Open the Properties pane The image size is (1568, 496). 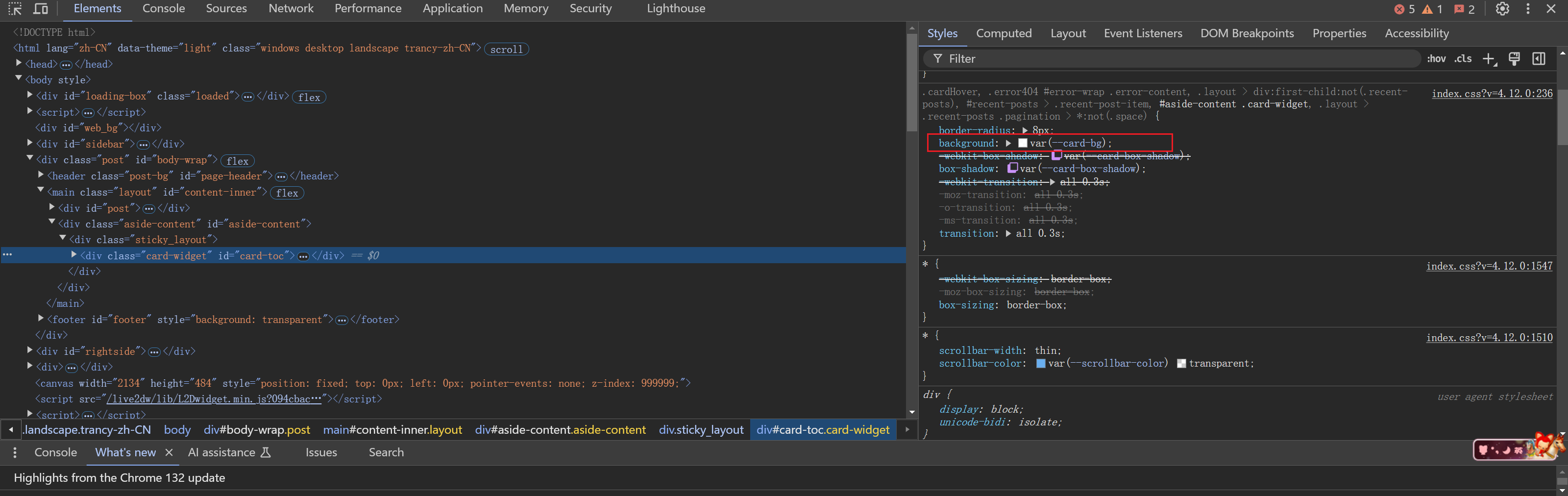[x=1339, y=33]
